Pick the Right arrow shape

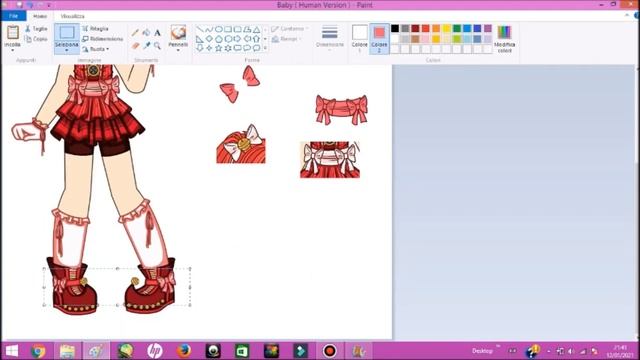click(x=238, y=39)
